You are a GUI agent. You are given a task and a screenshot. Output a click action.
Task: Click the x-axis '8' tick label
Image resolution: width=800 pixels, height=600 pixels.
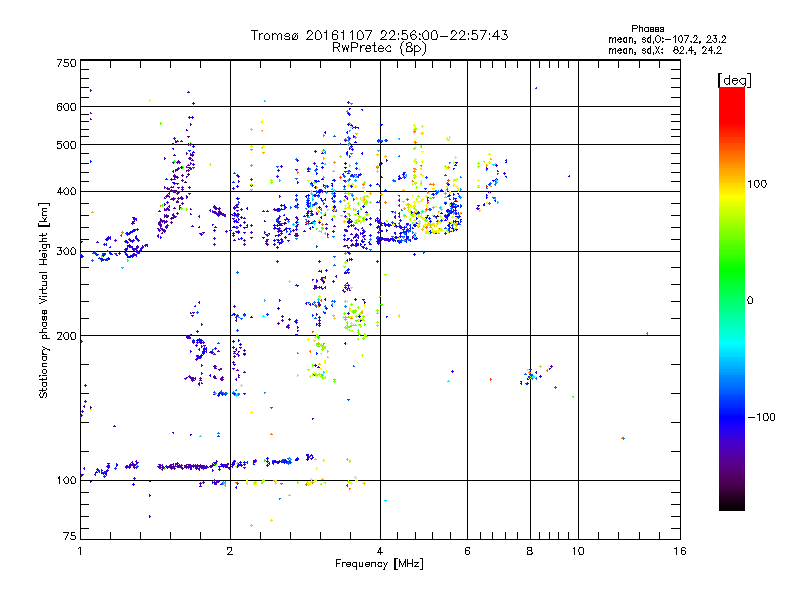pos(530,551)
